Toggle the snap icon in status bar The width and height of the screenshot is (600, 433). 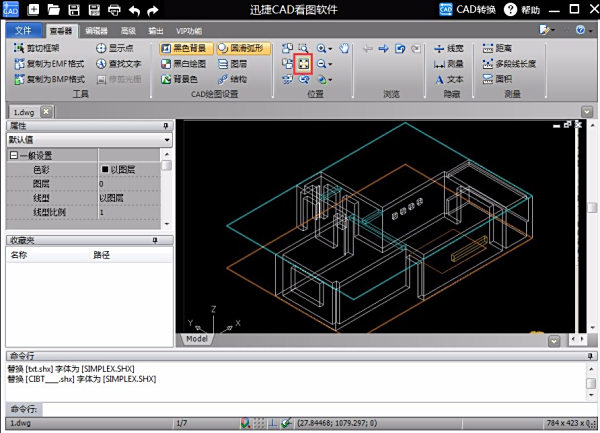[245, 423]
